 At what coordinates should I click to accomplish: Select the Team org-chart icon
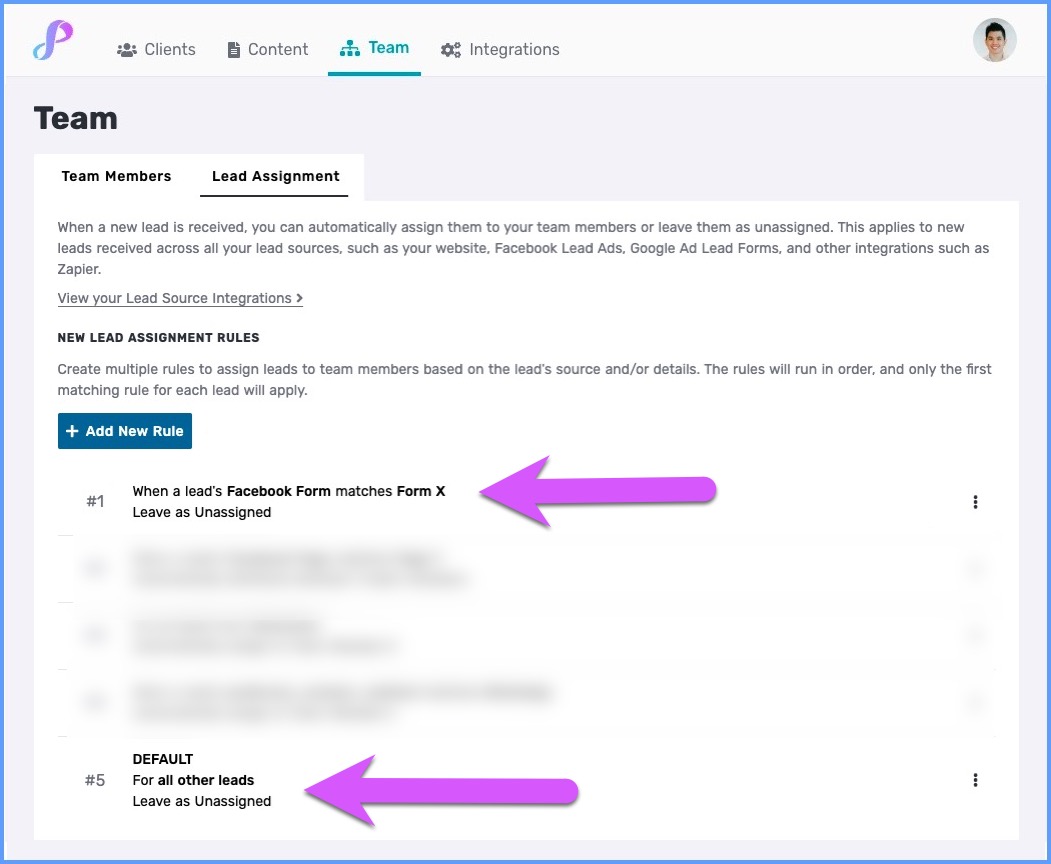coord(348,47)
